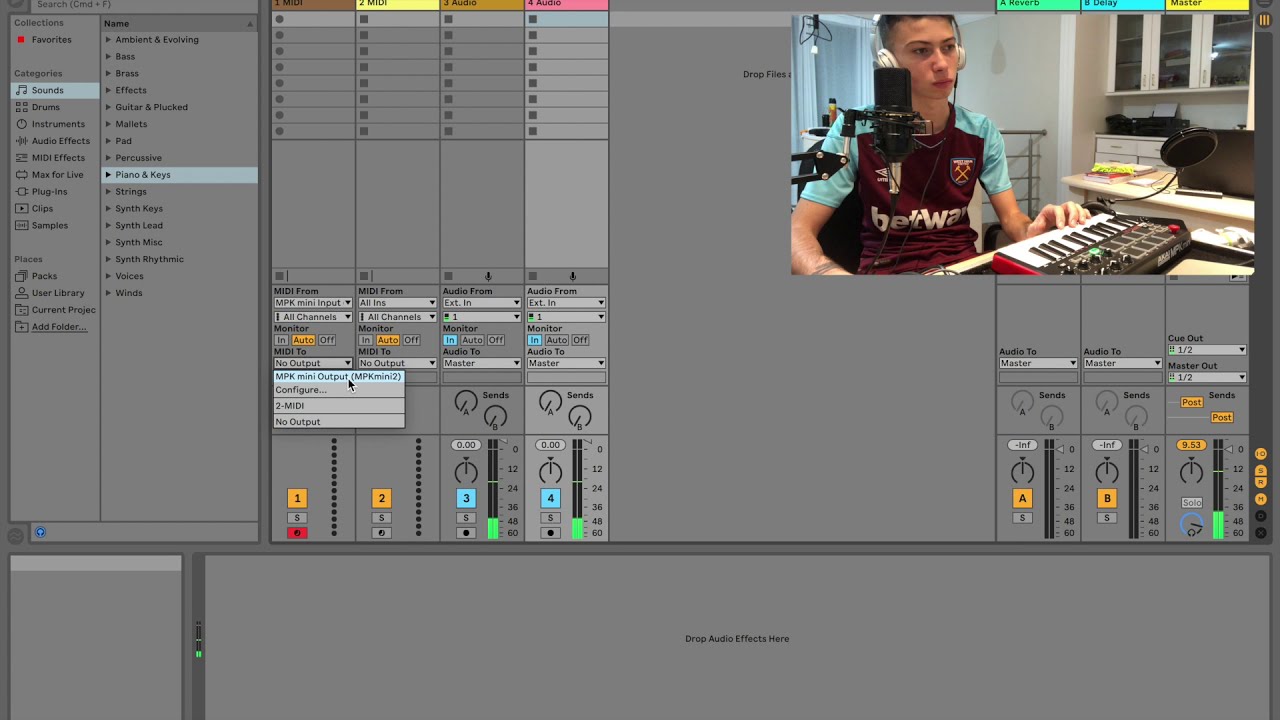Select the Sounds category in browser
Viewport: 1280px width, 720px height.
pyautogui.click(x=55, y=90)
